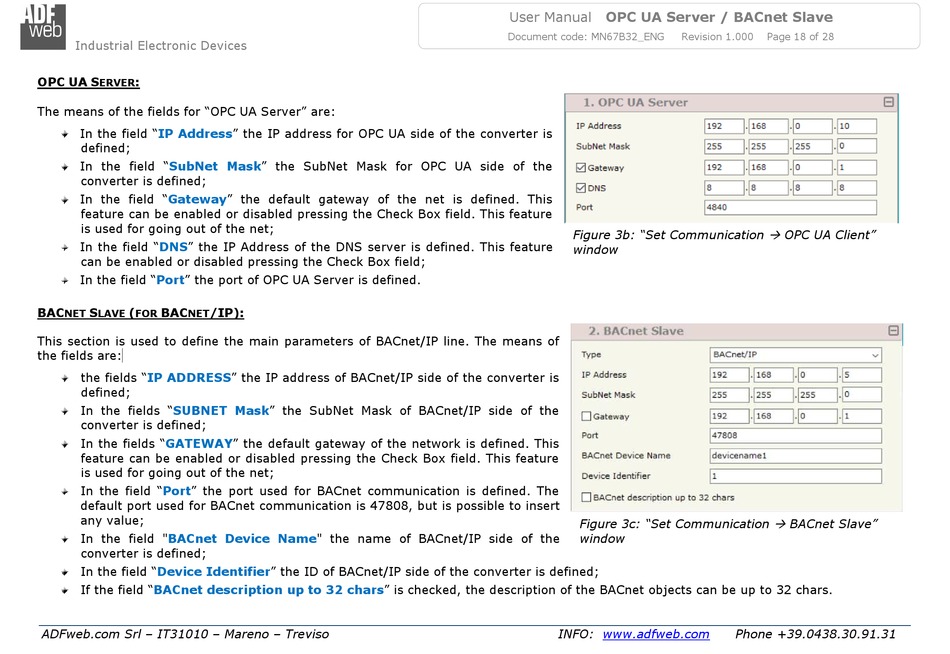This screenshot has height=654, width=950.
Task: Click first octet of OPC UA IP Address
Action: (724, 126)
